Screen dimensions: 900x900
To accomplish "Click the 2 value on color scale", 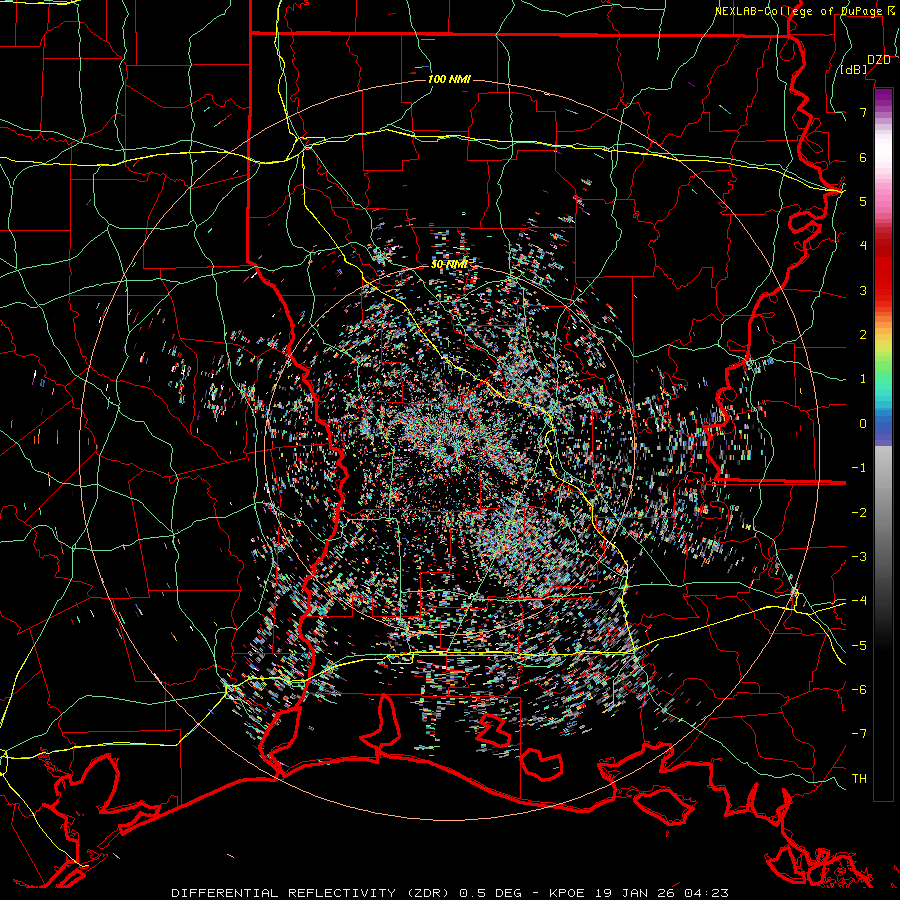I will tap(863, 335).
